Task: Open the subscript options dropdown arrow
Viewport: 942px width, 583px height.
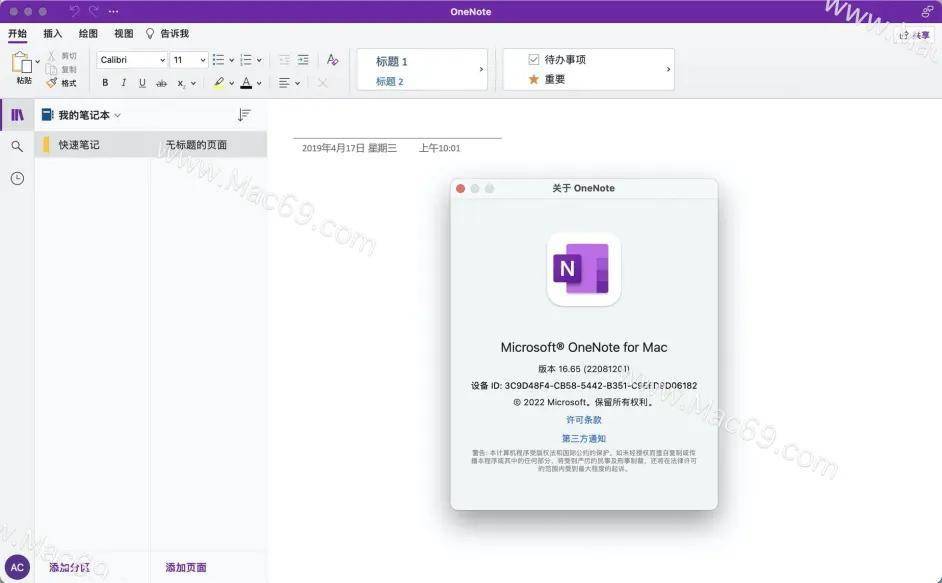Action: [193, 84]
